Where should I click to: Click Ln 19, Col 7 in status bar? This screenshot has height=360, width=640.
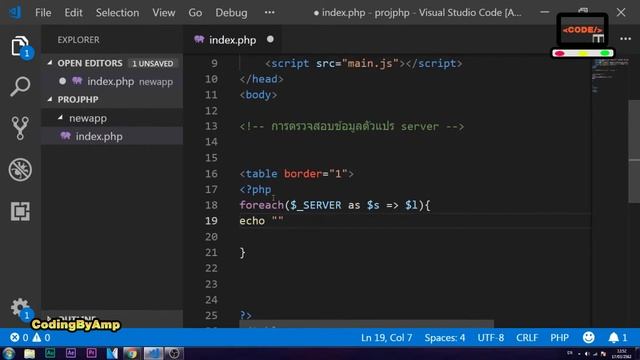click(387, 338)
